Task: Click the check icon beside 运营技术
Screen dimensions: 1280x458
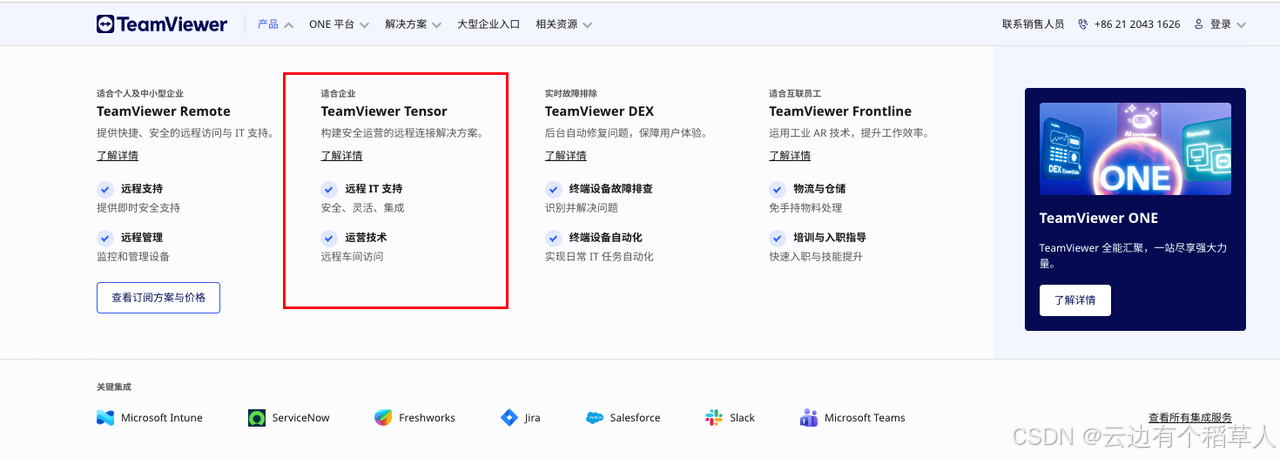Action: (328, 237)
